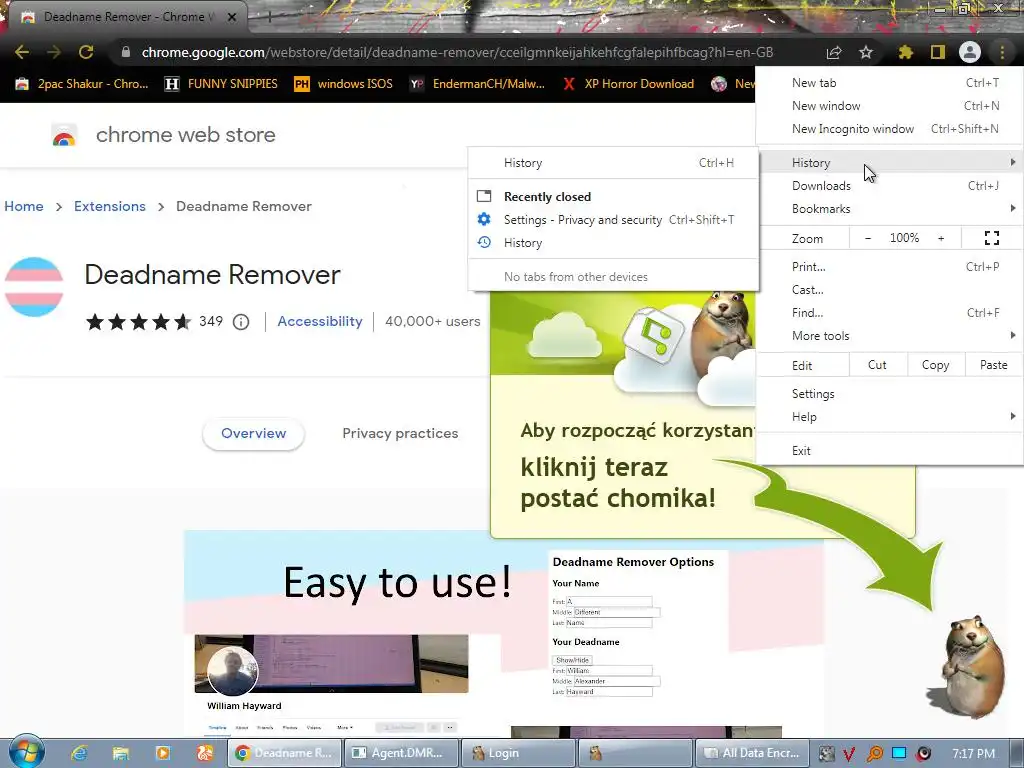Choose Find... from the menu
This screenshot has width=1024, height=768.
tap(889, 313)
